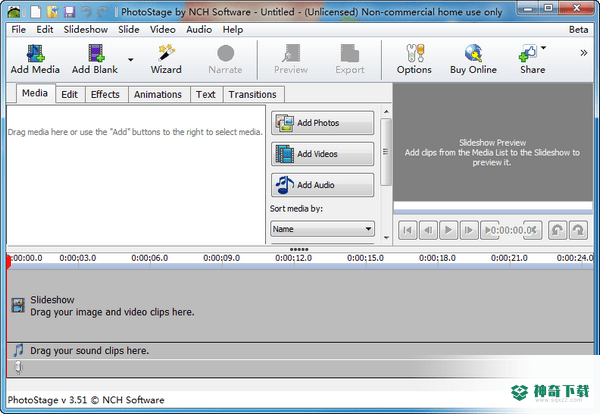Click the open project icon in title bar
This screenshot has height=414, width=600.
[x=52, y=12]
